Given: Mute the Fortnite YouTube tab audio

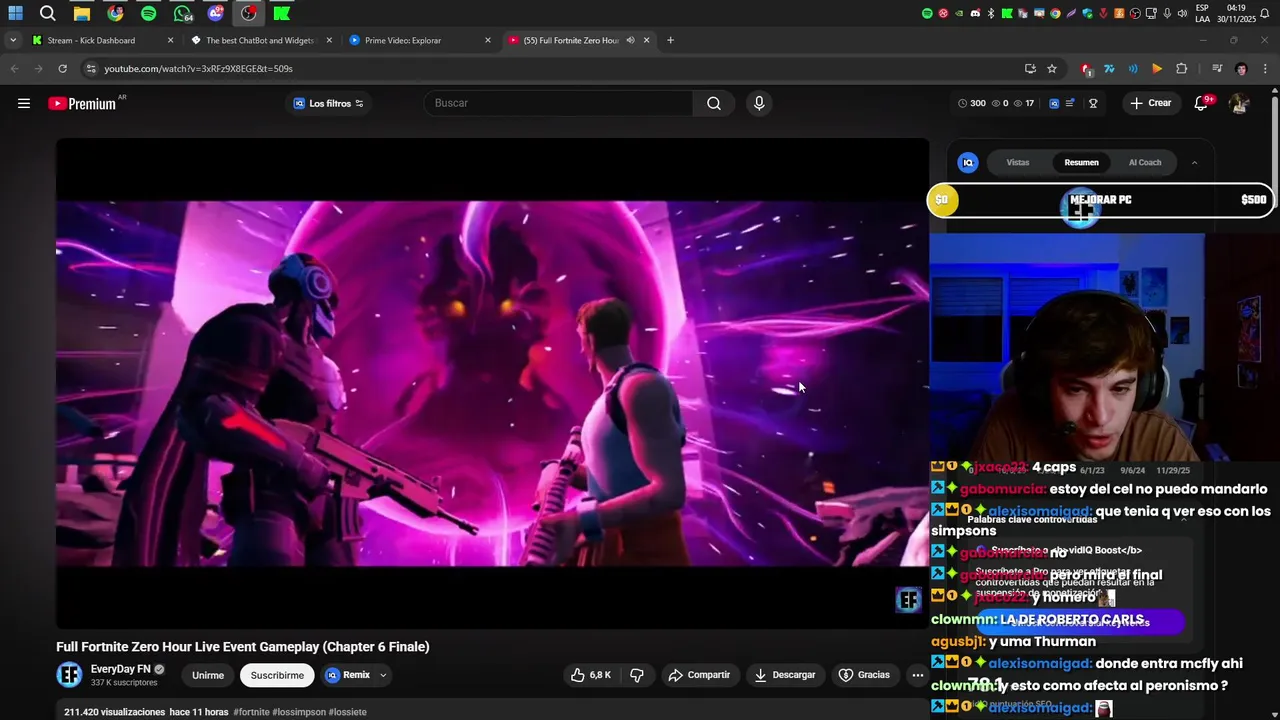Looking at the screenshot, I should coord(630,41).
